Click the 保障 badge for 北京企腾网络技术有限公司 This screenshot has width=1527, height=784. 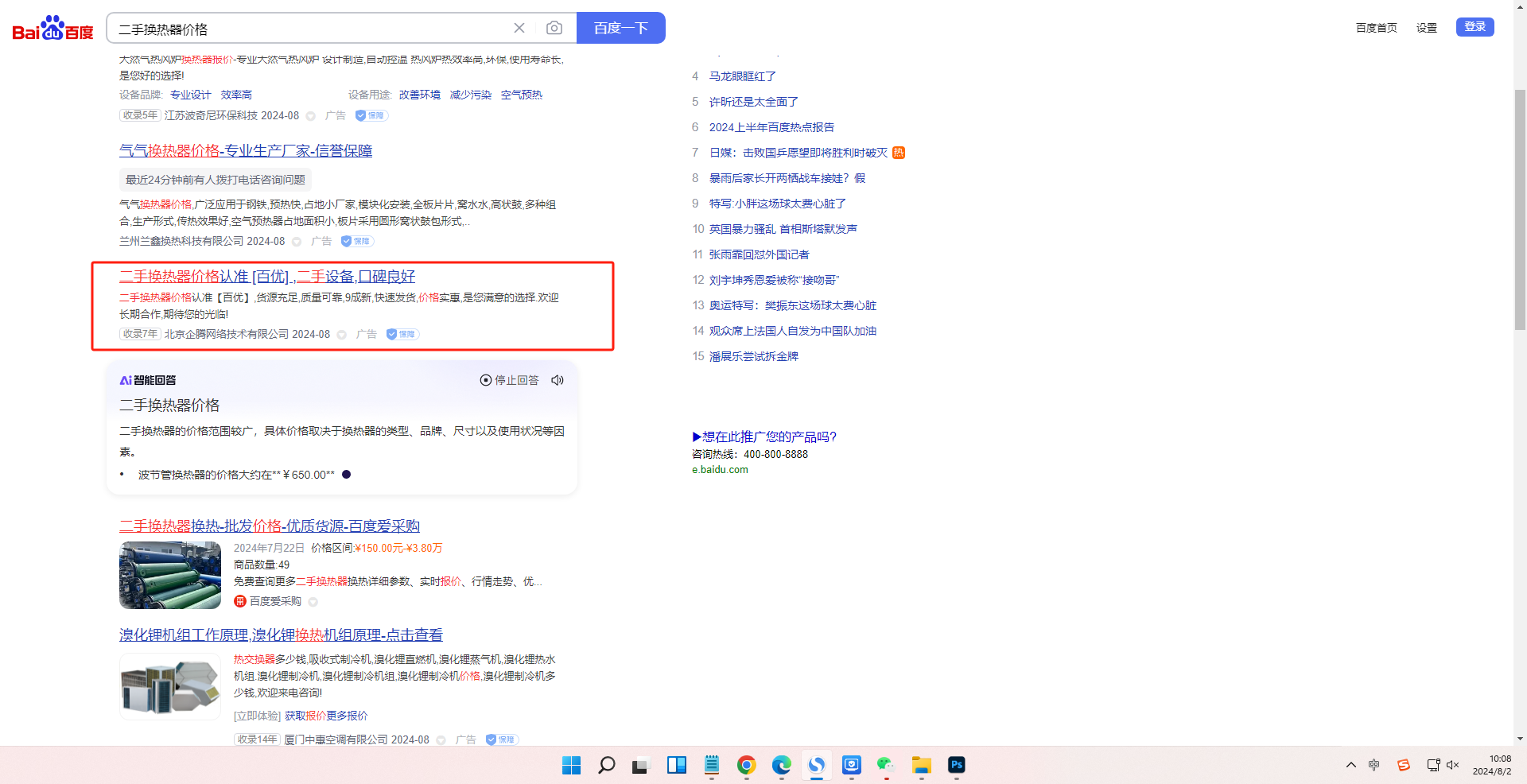coord(402,334)
